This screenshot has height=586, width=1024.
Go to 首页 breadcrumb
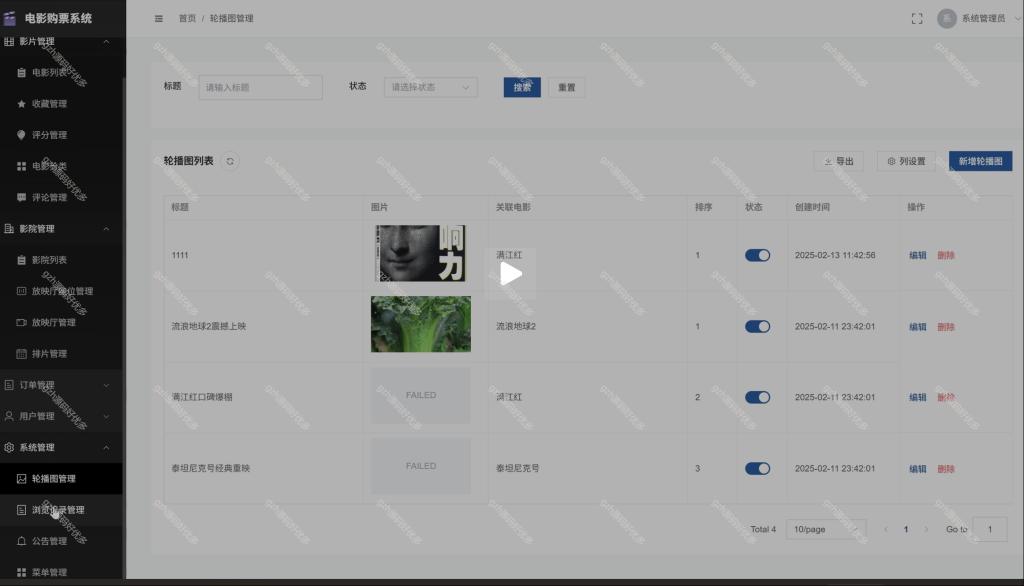click(x=187, y=18)
